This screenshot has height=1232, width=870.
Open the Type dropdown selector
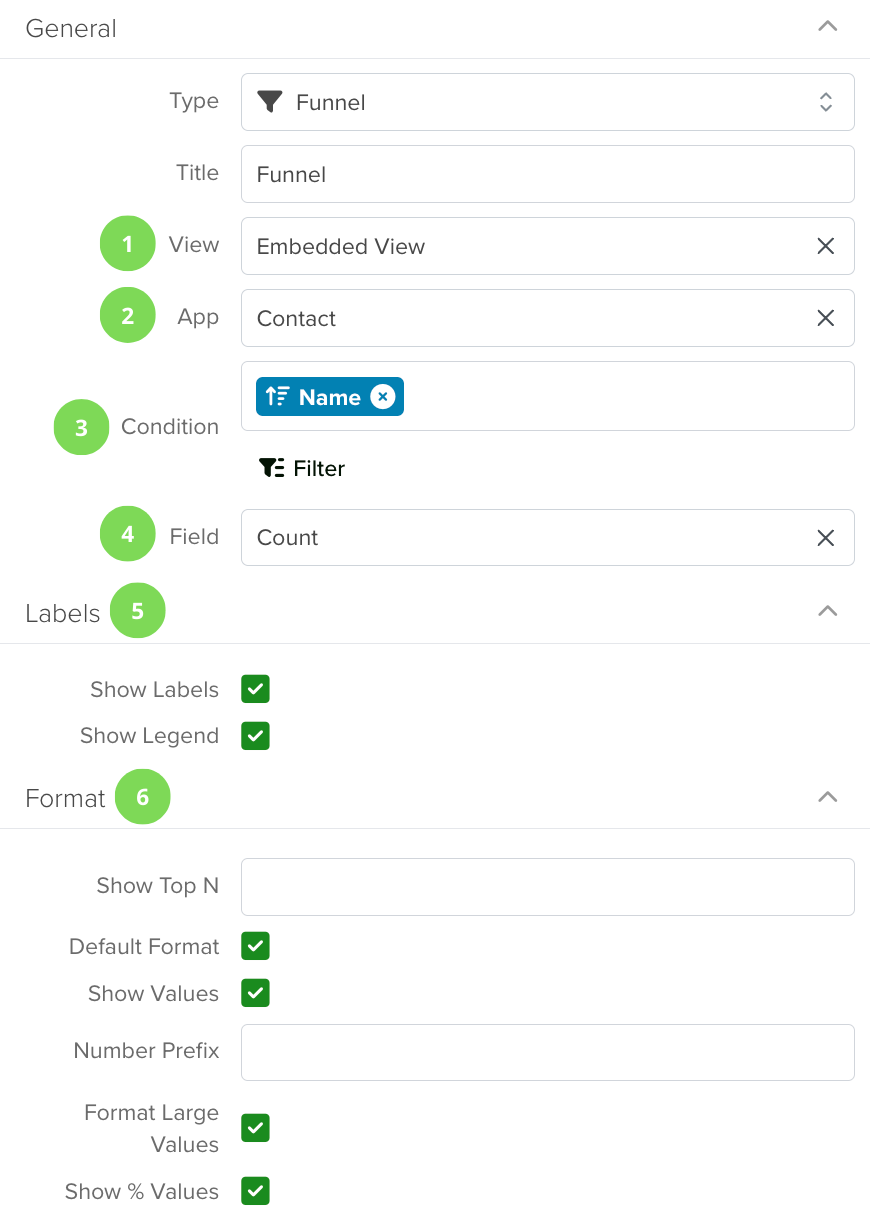548,102
